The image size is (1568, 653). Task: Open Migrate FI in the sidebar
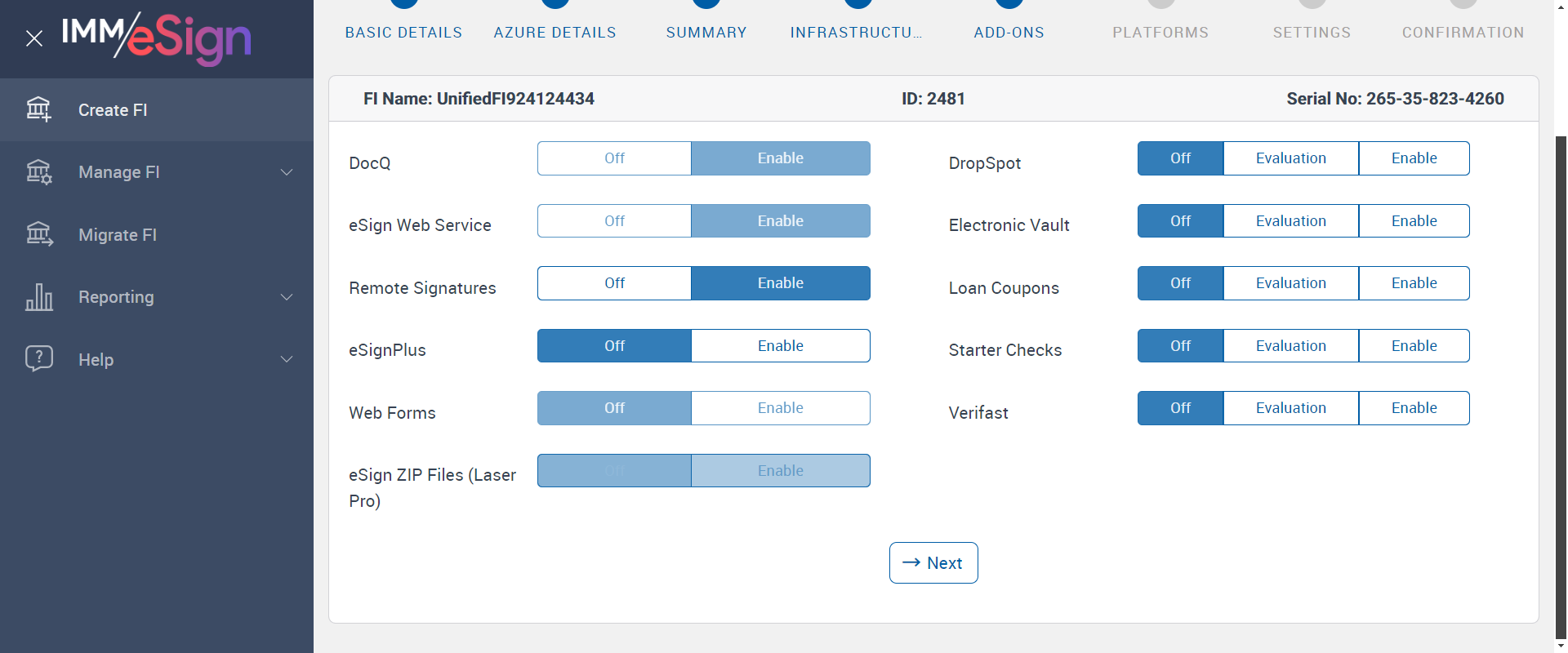(157, 235)
